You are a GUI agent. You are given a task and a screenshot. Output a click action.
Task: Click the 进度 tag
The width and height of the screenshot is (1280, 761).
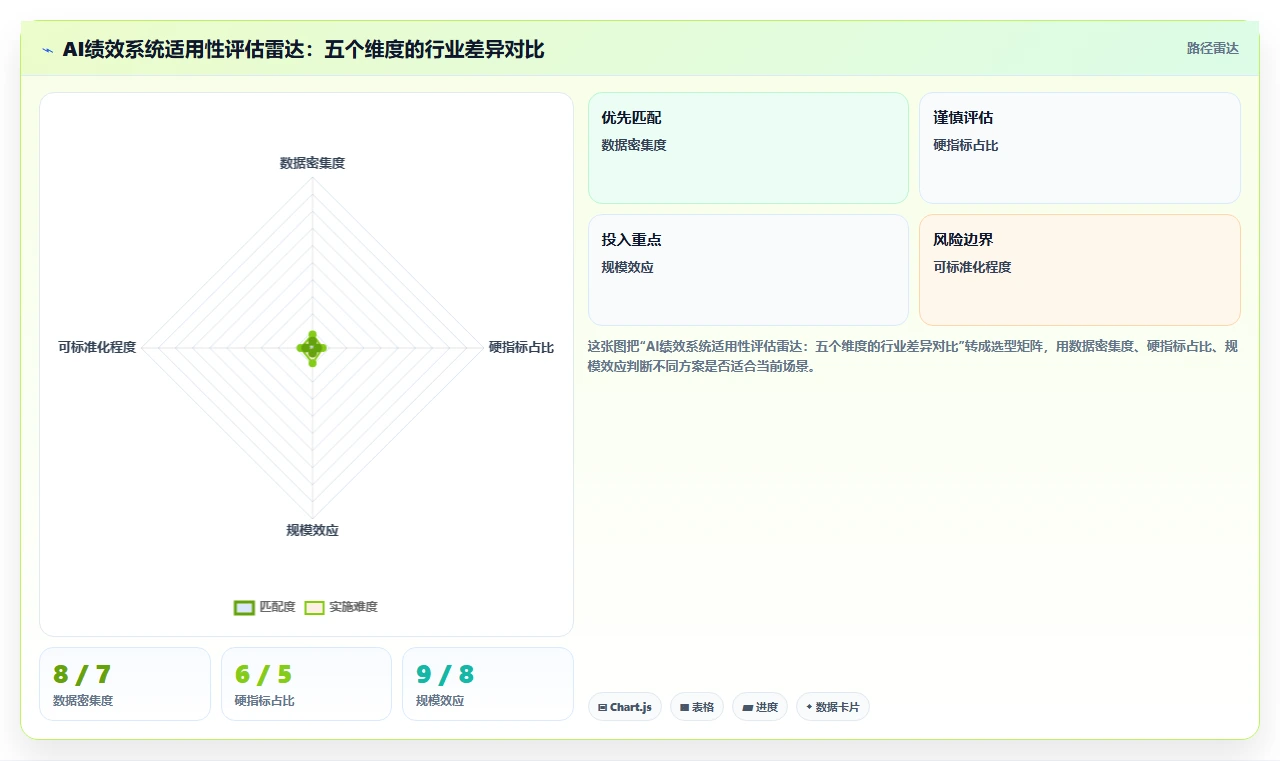coord(760,707)
